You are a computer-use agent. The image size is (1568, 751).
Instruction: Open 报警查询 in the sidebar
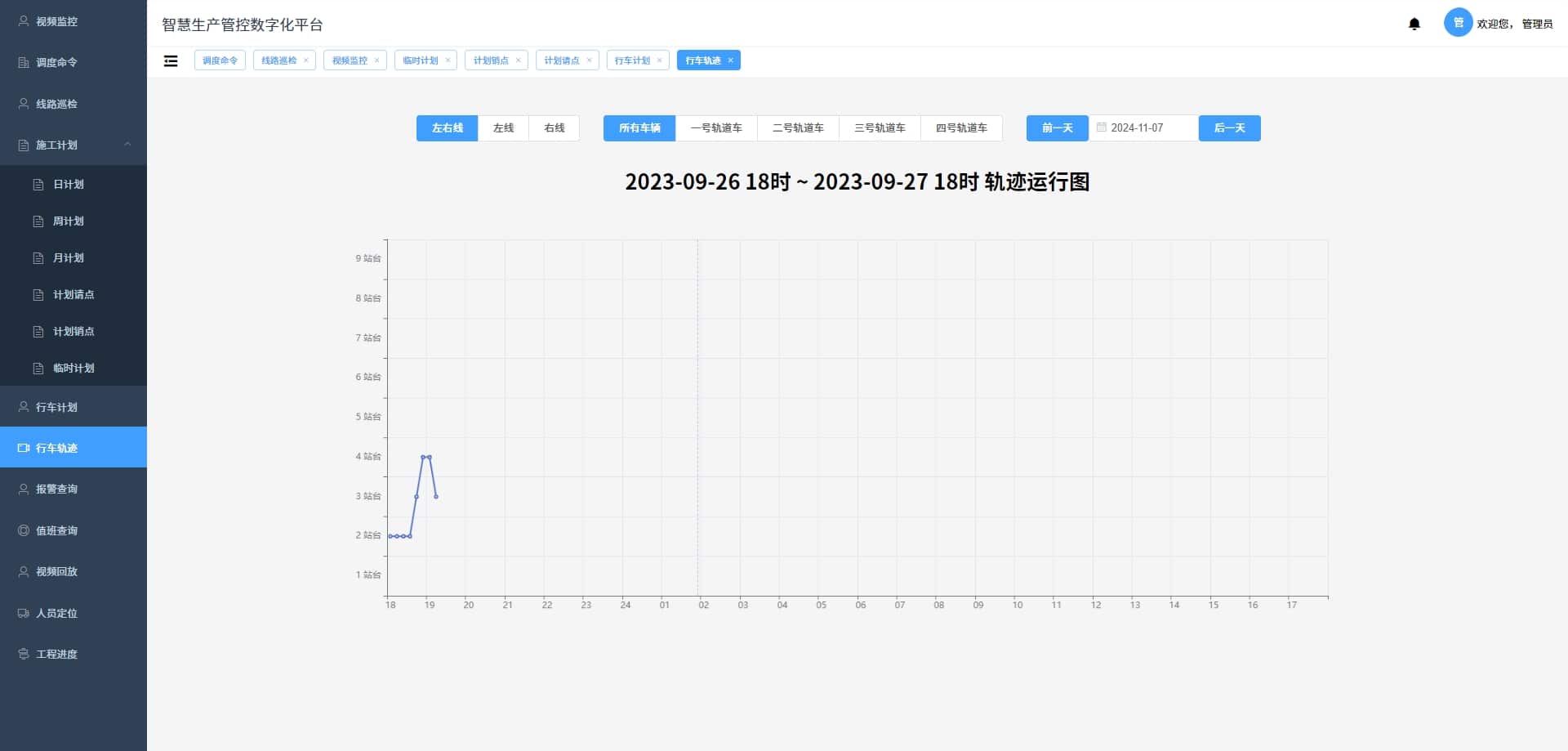73,489
